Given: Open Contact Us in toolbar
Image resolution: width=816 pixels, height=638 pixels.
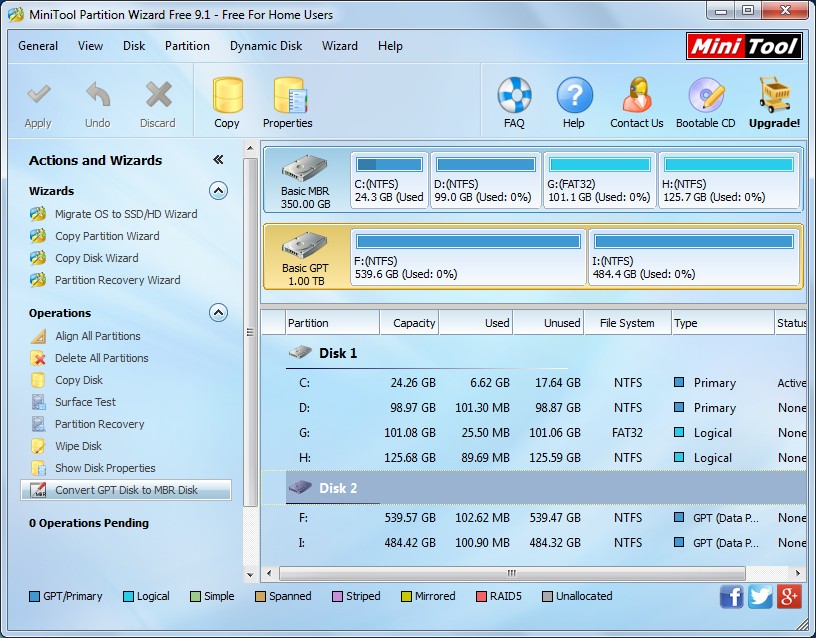Looking at the screenshot, I should (636, 102).
